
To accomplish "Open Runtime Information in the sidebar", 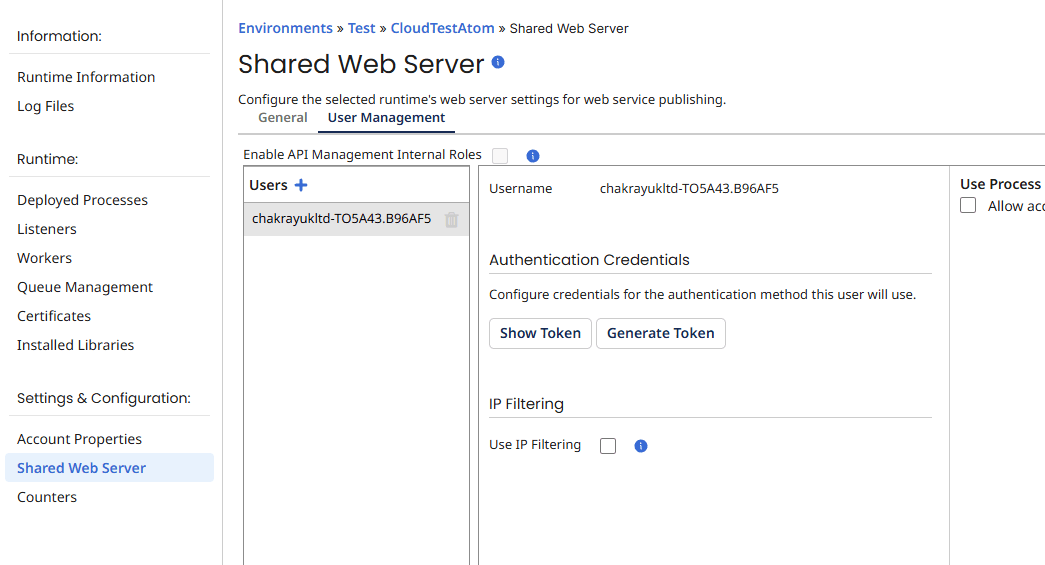I will tap(86, 77).
